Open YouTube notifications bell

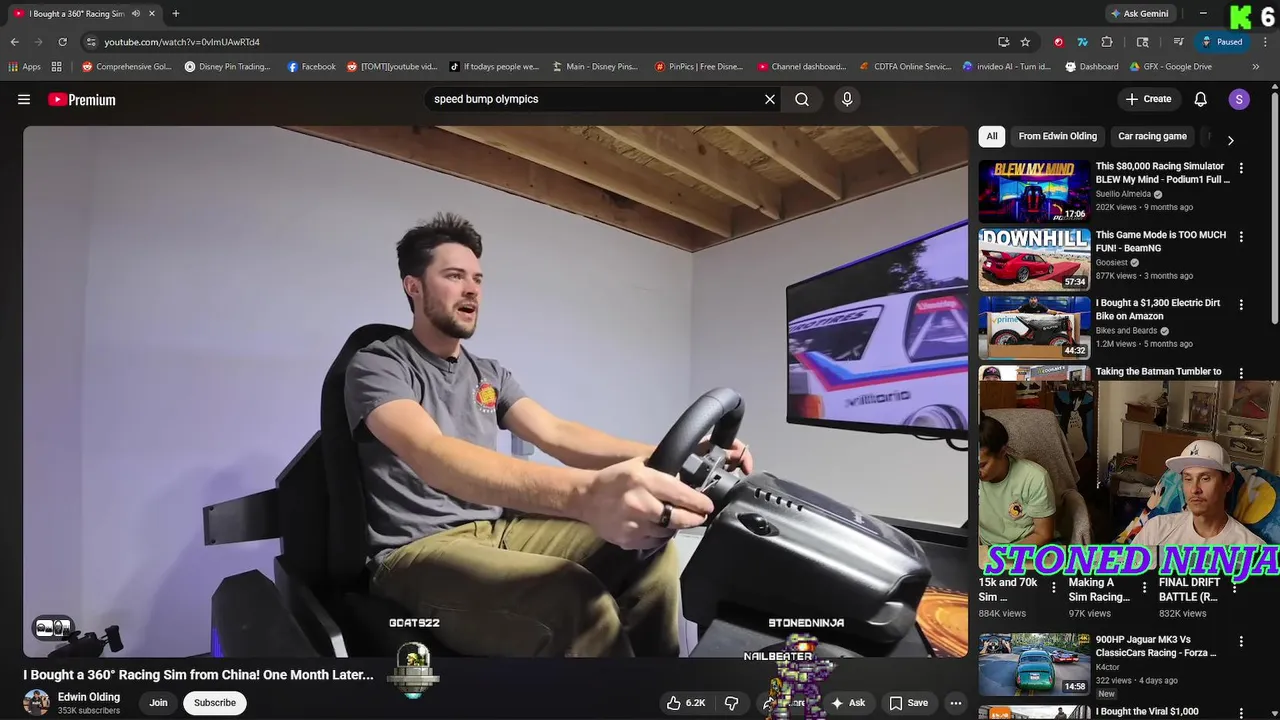click(1201, 99)
